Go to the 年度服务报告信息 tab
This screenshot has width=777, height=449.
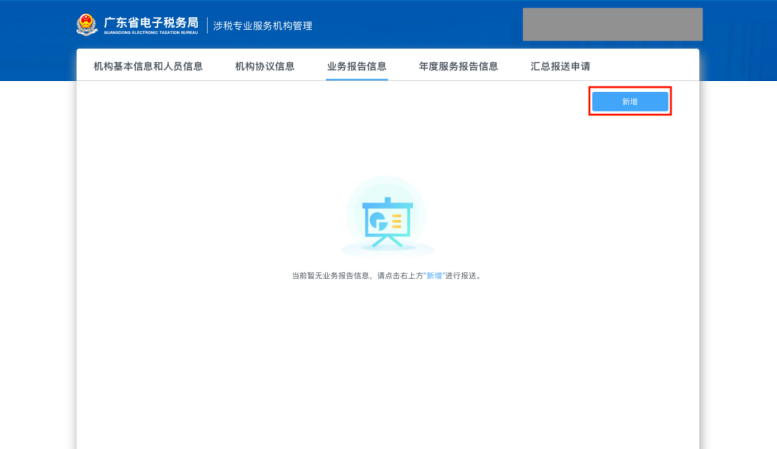pos(458,66)
